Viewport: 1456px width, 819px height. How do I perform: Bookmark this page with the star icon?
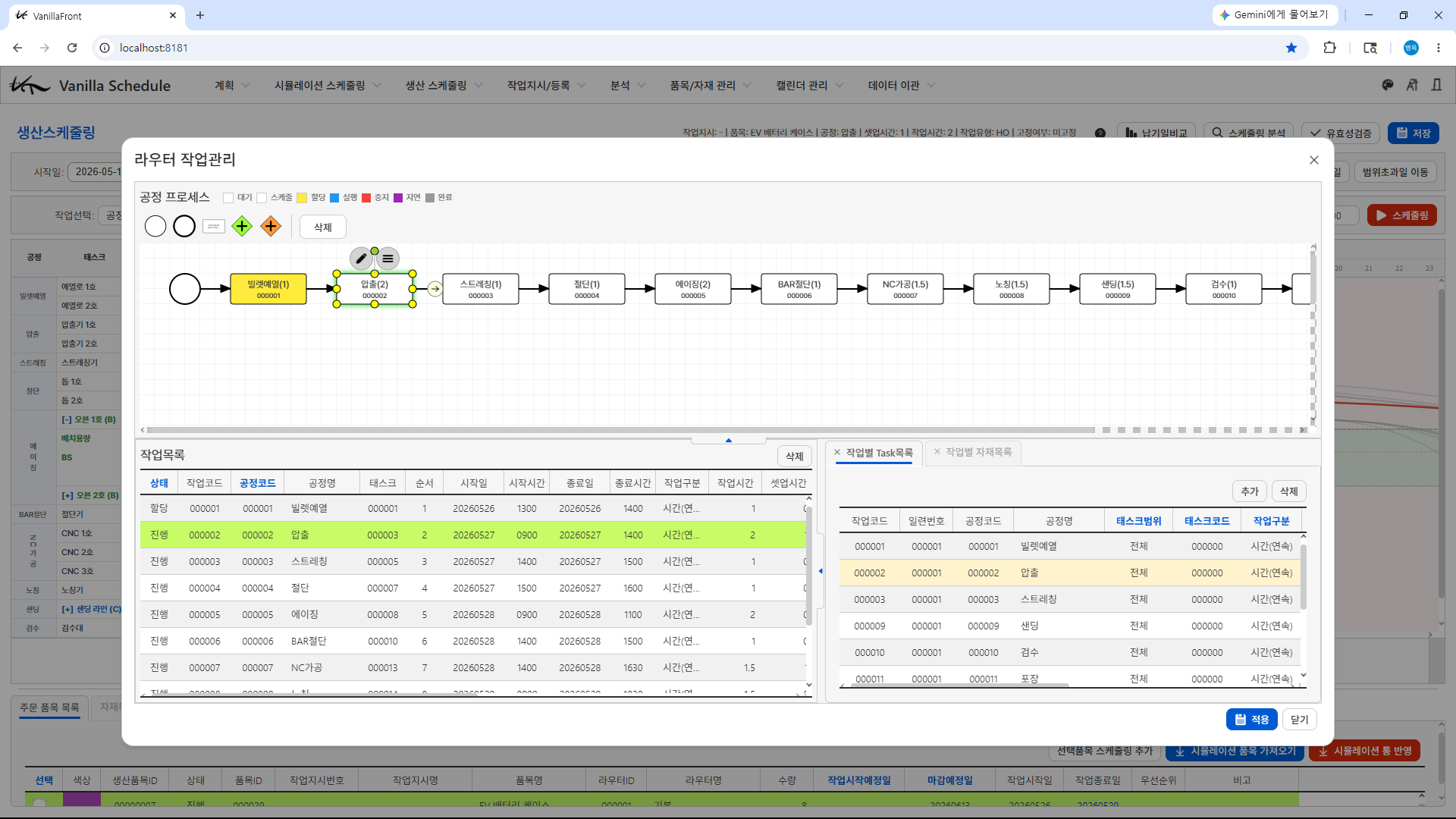pos(1291,48)
